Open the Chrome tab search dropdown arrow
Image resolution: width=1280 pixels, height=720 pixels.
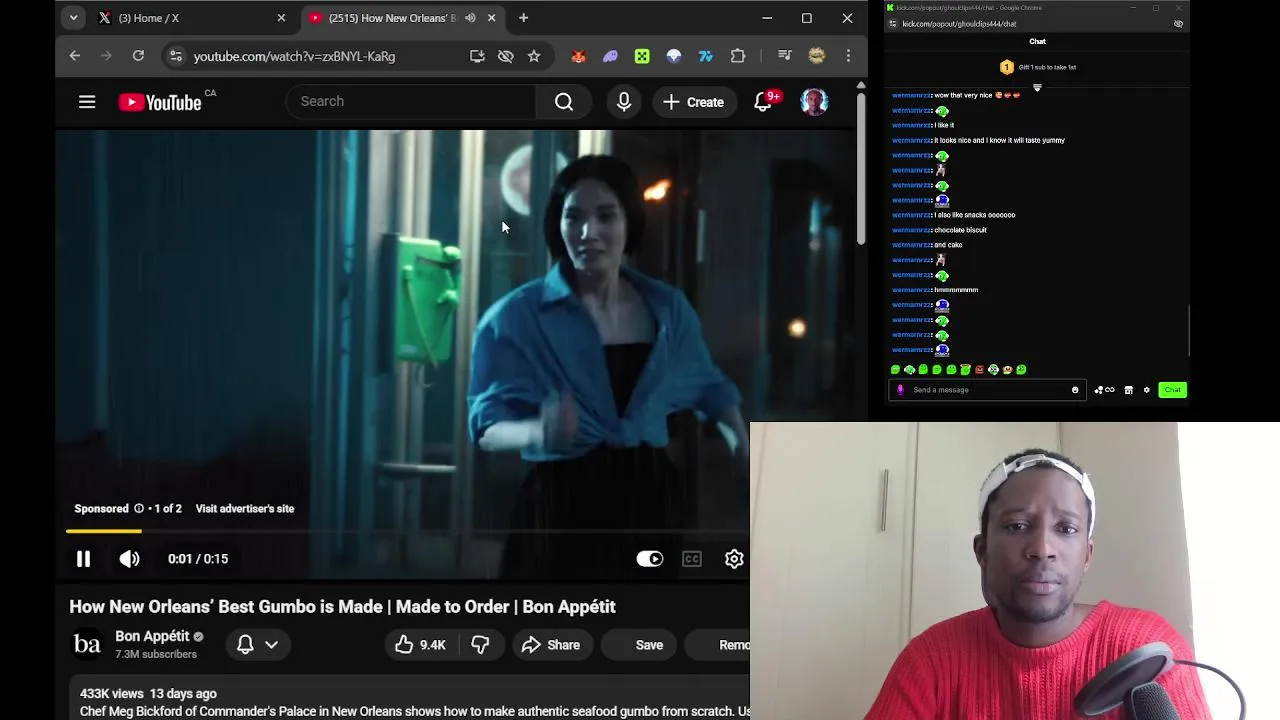pos(73,18)
